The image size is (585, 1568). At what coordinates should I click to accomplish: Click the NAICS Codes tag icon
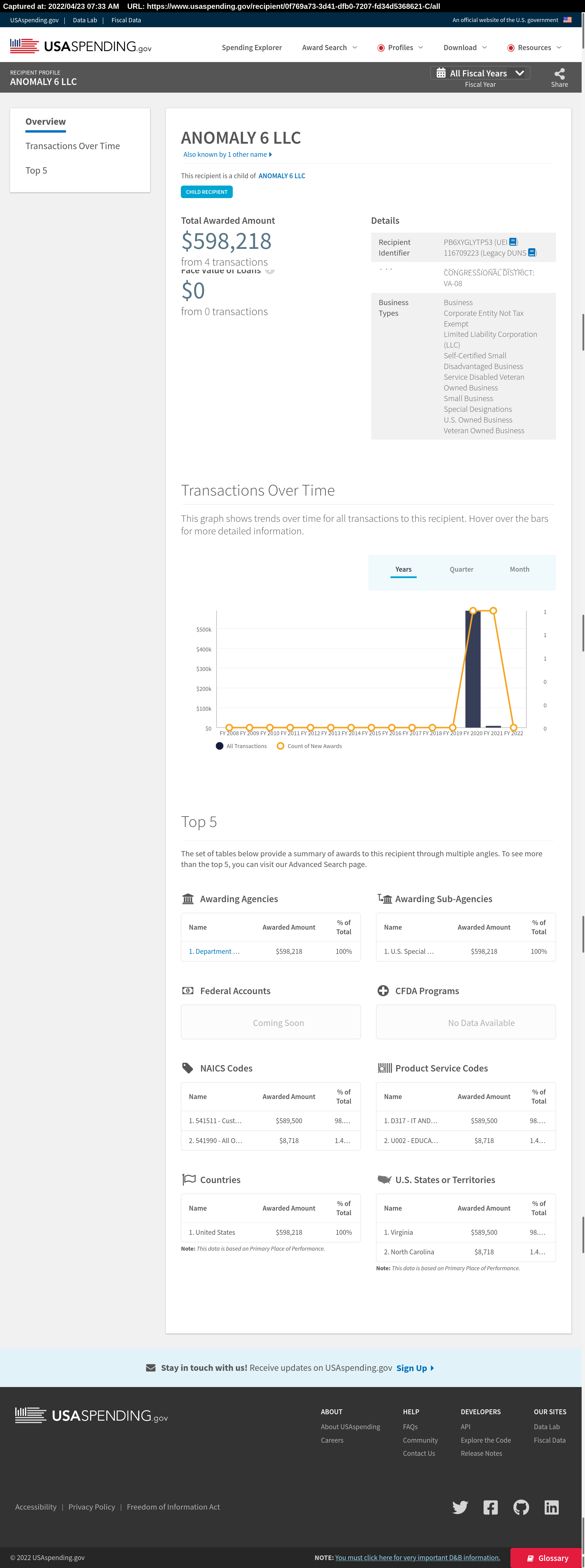[x=188, y=1068]
